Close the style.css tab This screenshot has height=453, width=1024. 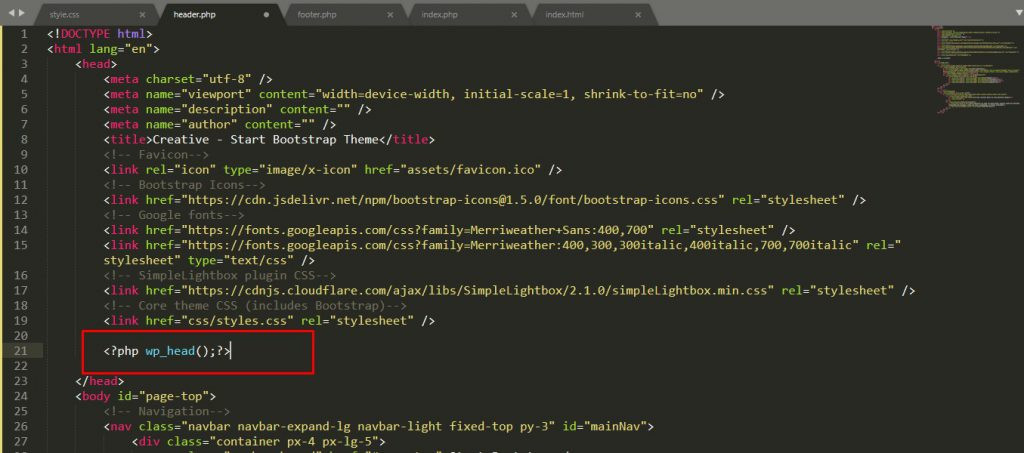(x=142, y=16)
